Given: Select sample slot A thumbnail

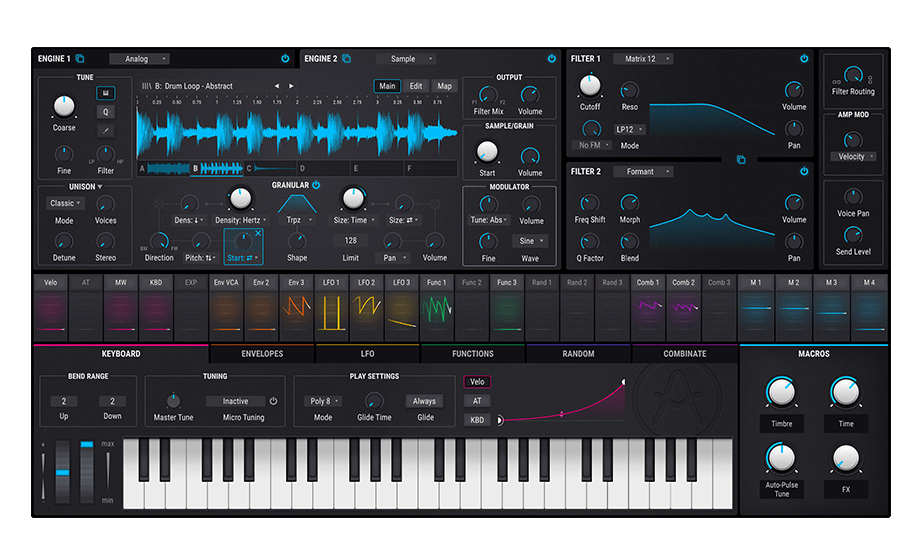Looking at the screenshot, I should (x=165, y=169).
